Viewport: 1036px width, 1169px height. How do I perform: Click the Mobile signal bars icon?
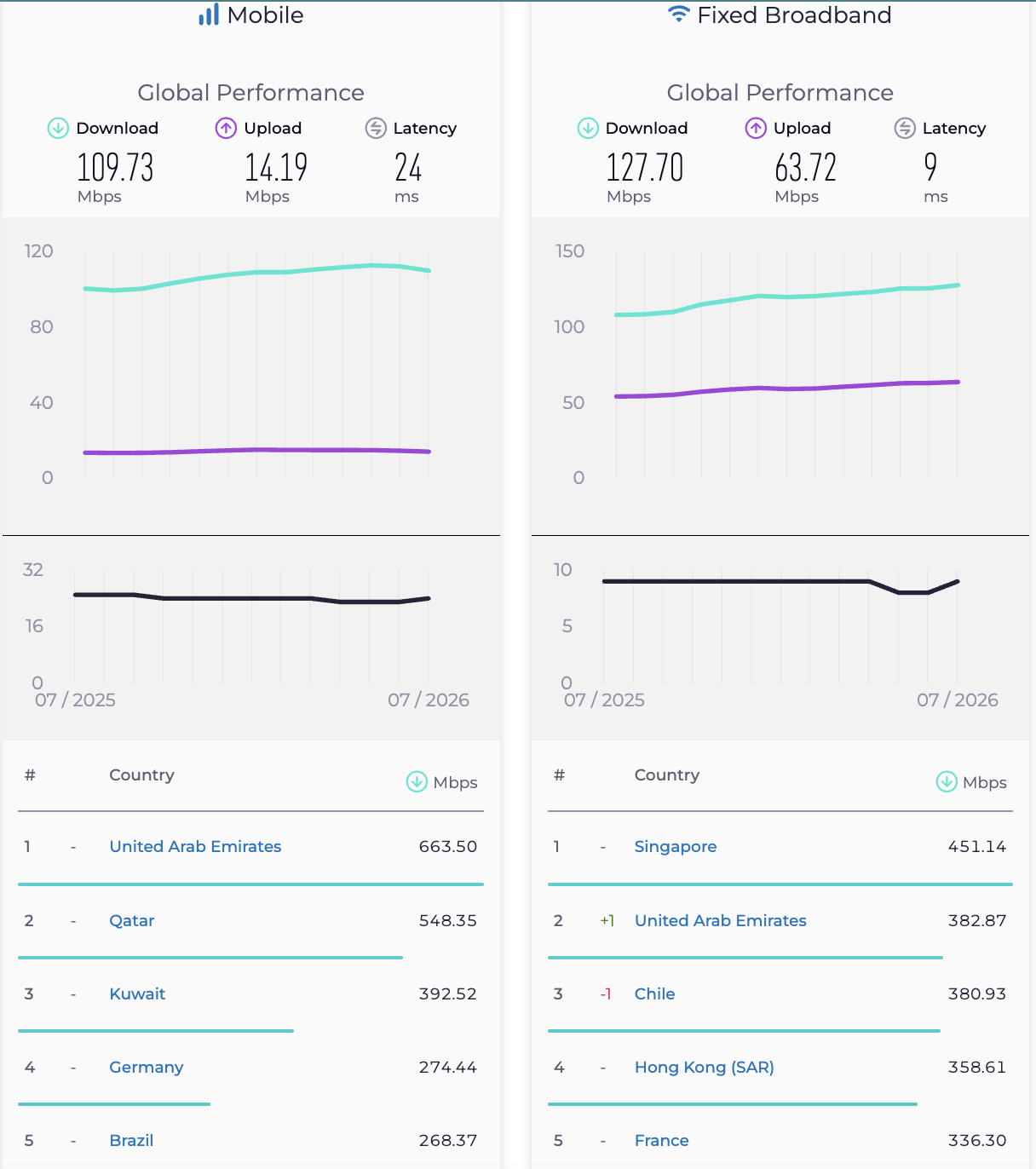click(x=209, y=14)
